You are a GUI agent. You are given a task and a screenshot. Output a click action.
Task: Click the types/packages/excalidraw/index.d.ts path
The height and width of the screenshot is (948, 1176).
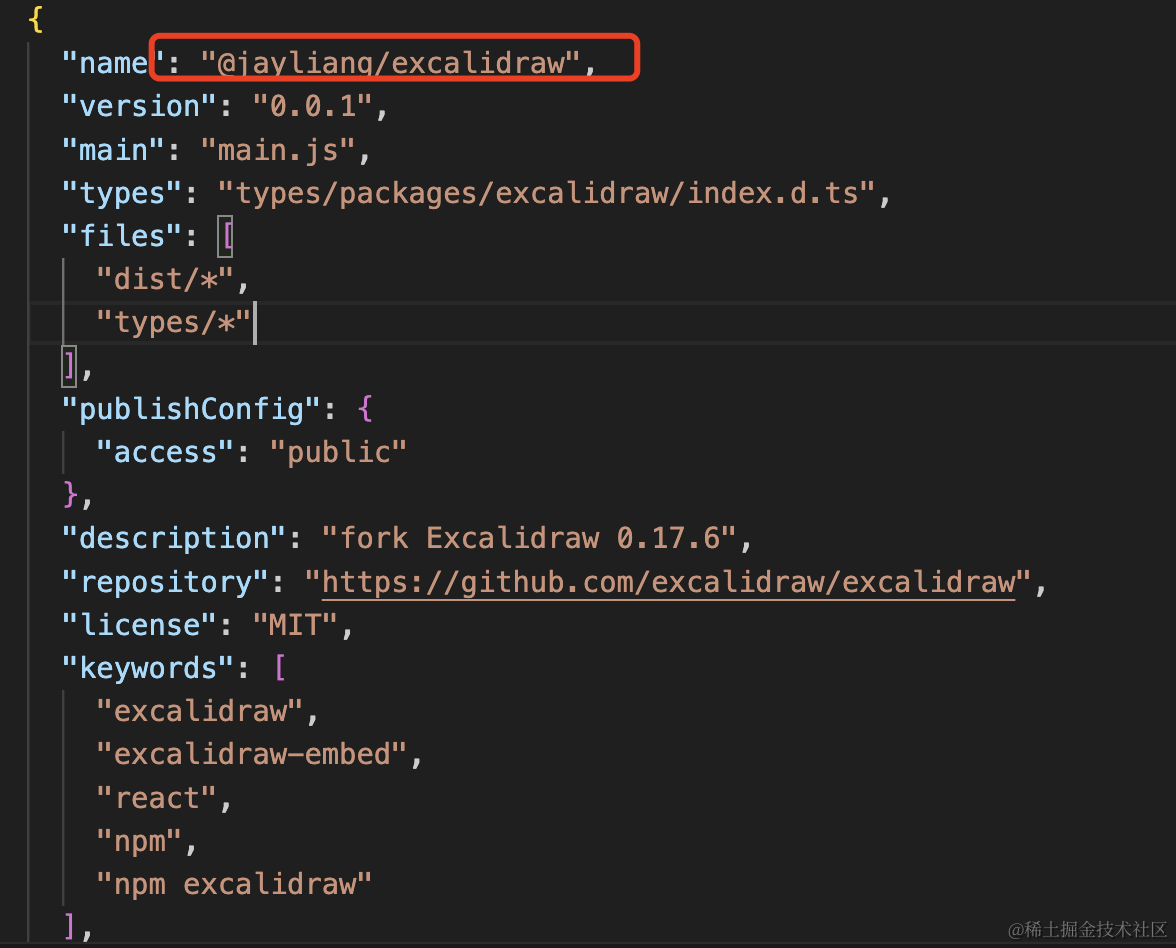click(547, 194)
